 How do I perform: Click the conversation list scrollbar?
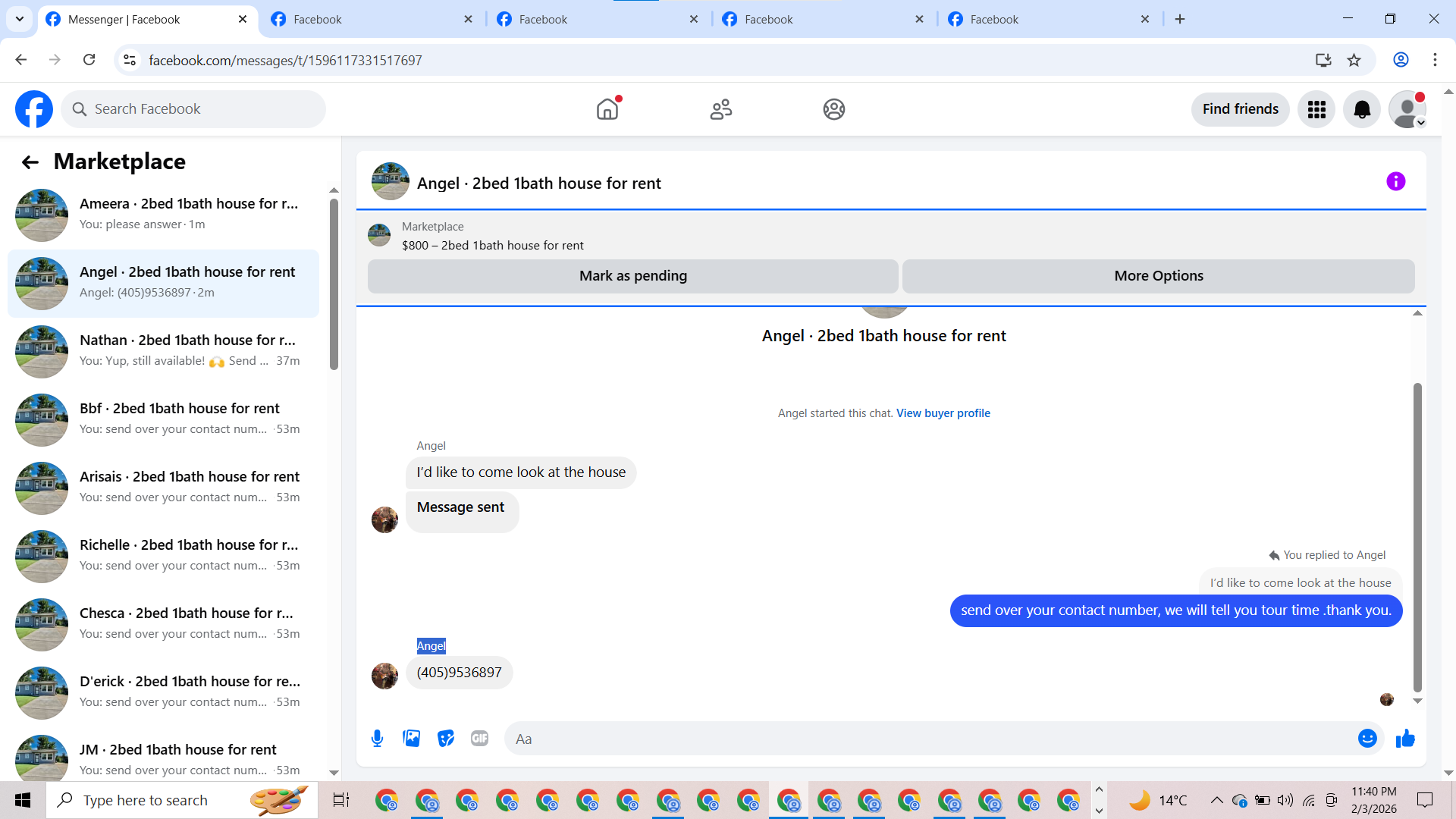[x=334, y=284]
